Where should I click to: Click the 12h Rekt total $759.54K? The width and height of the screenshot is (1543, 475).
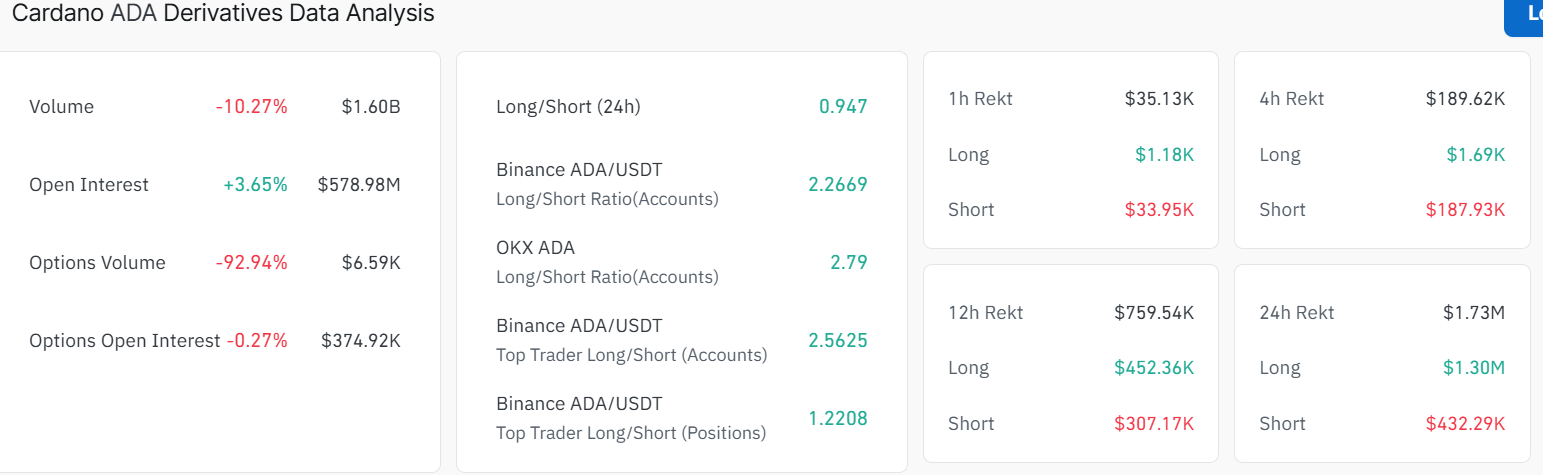(1154, 313)
